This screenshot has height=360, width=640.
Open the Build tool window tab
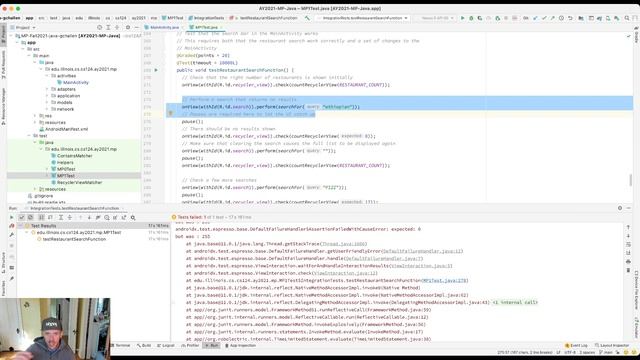(144, 345)
